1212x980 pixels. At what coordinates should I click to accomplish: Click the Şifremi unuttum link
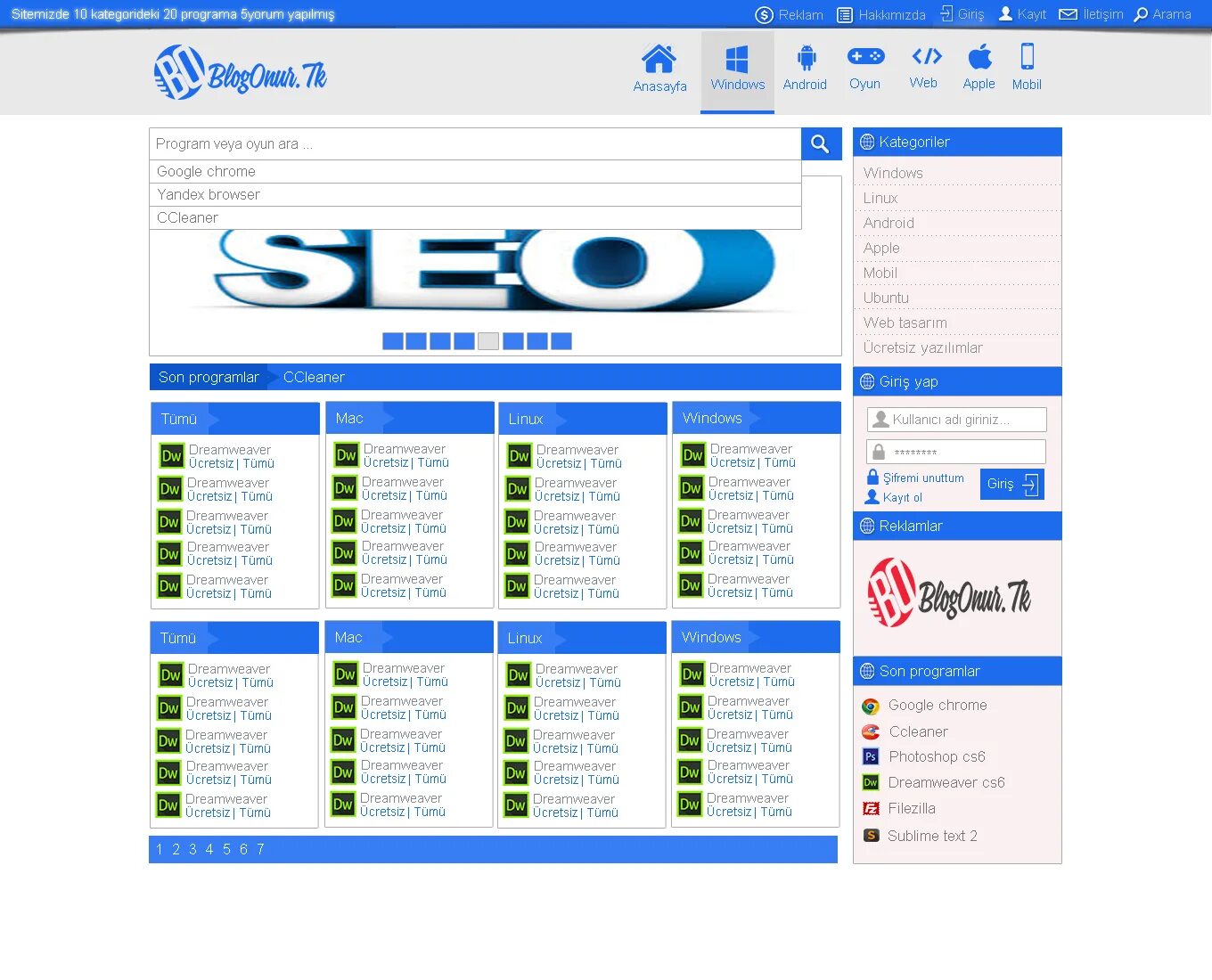point(923,478)
